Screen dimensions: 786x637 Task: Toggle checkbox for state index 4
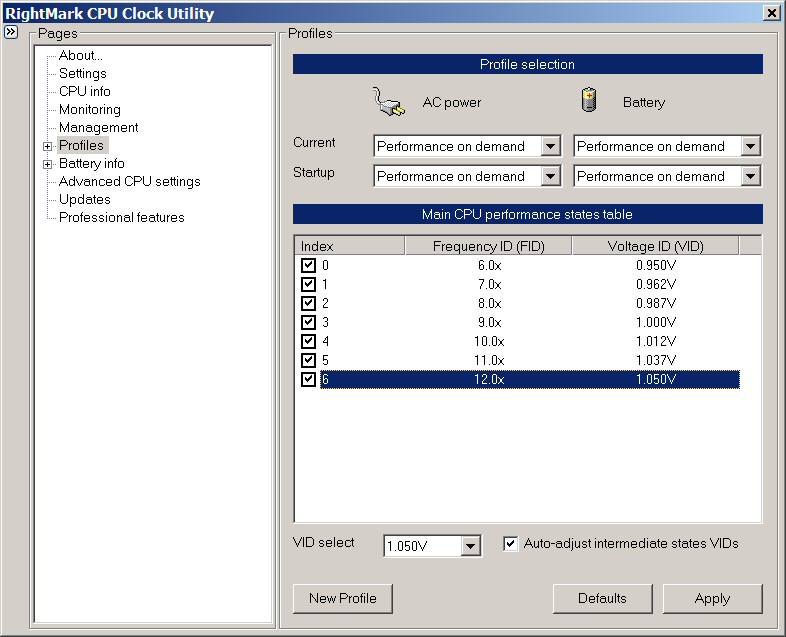click(308, 341)
